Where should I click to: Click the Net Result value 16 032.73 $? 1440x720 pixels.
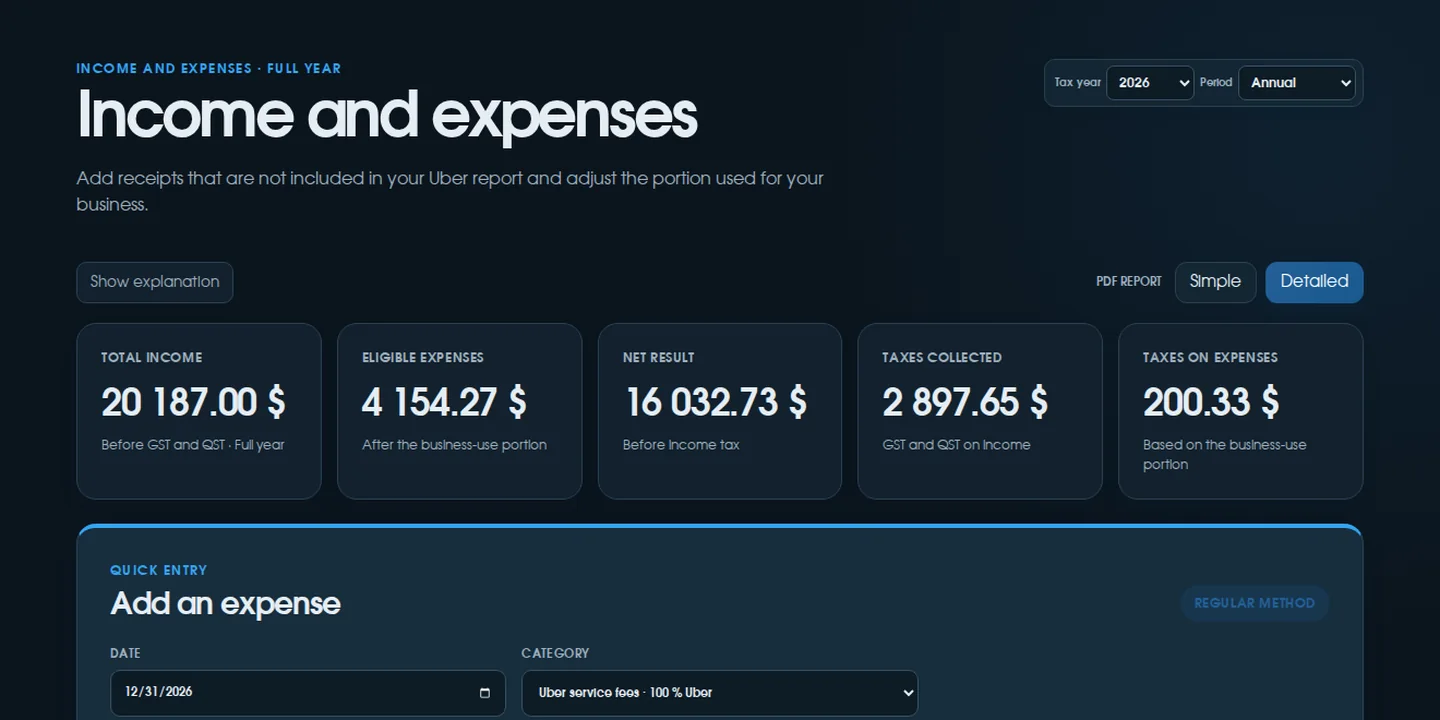715,402
